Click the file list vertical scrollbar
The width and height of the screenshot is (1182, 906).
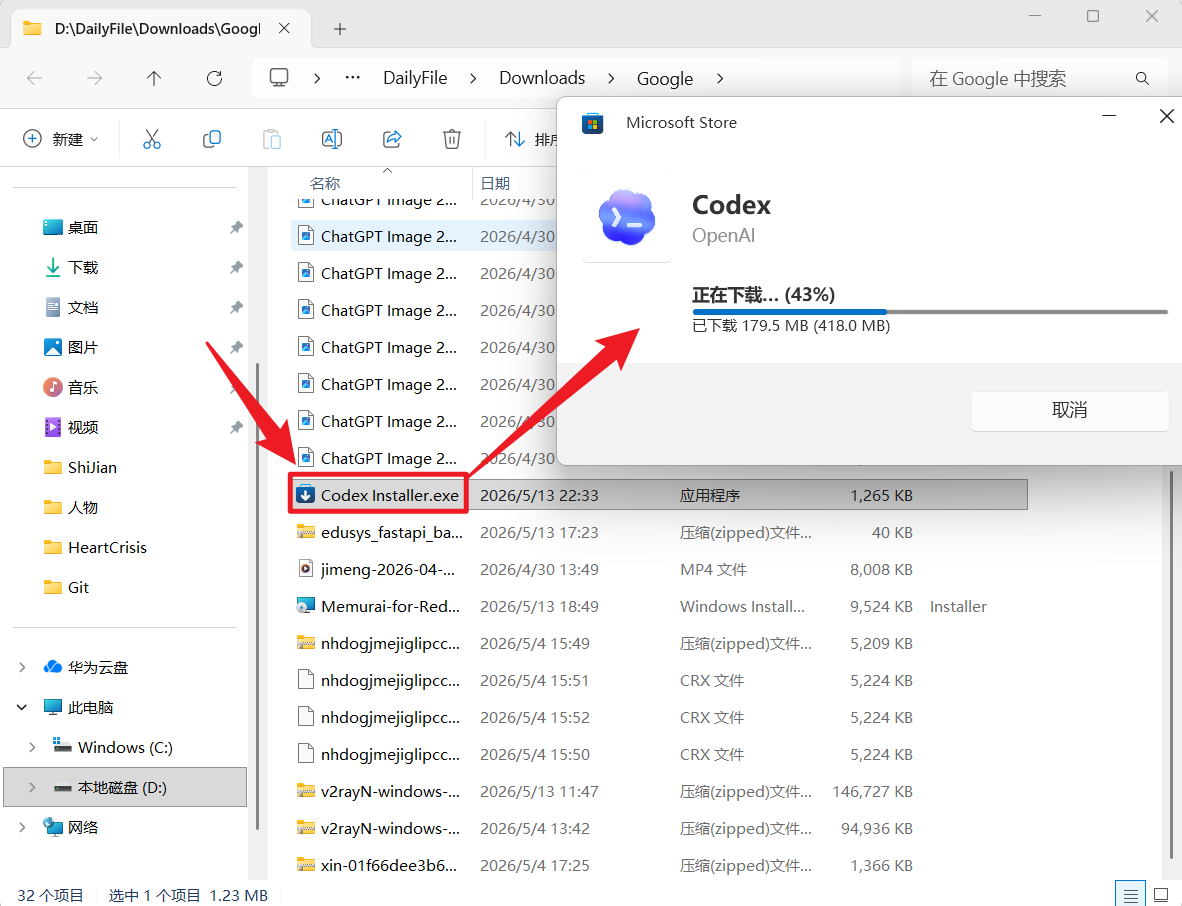coord(1171,663)
